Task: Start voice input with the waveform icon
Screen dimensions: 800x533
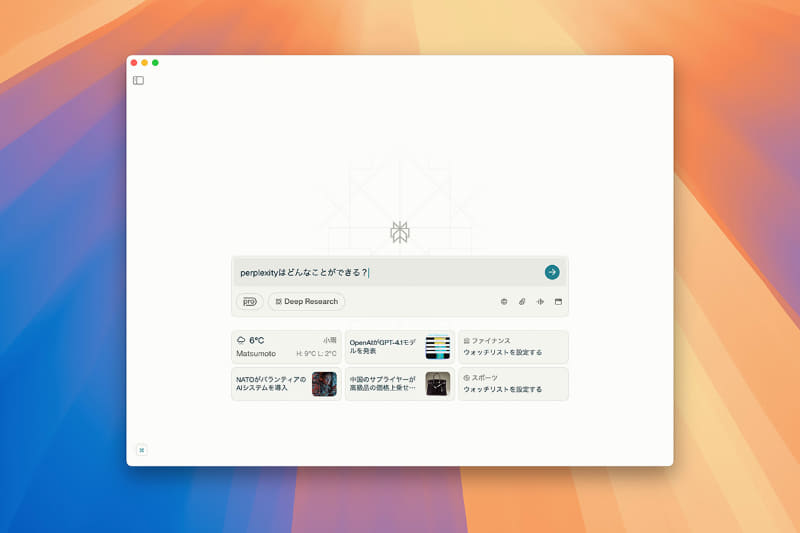Action: tap(540, 301)
